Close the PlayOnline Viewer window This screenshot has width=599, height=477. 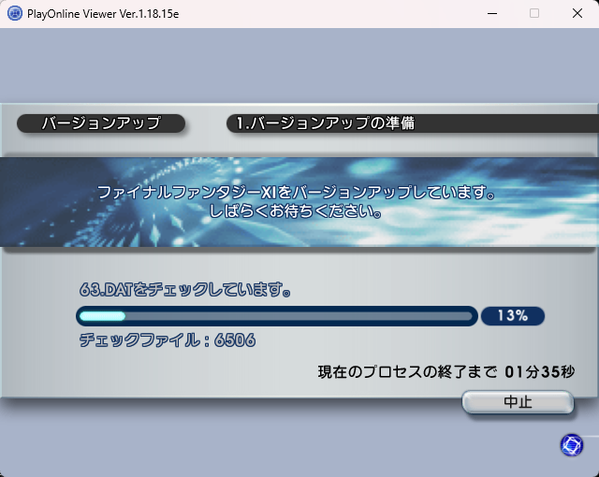577,14
